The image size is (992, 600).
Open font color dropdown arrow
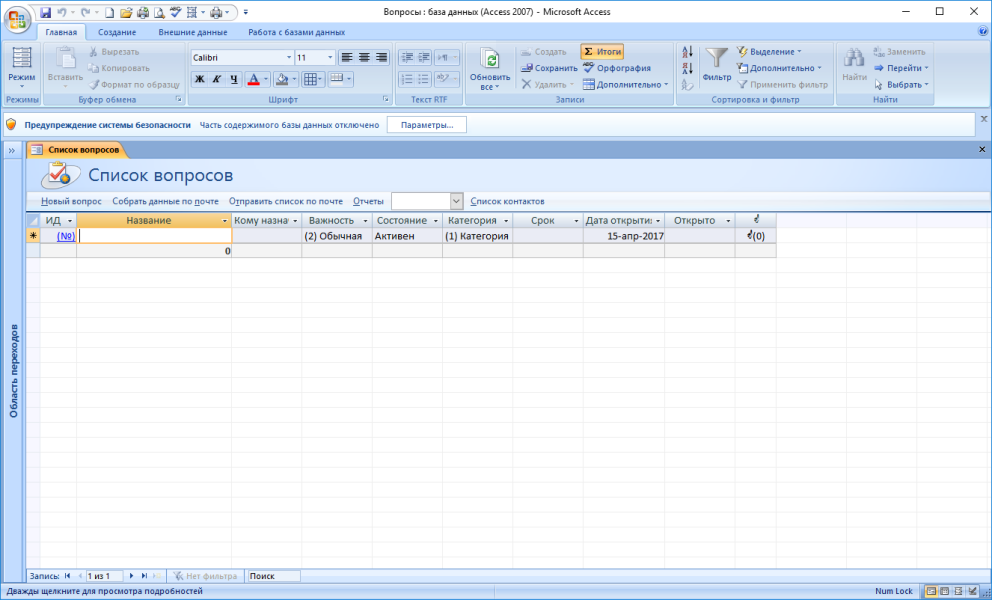[x=266, y=79]
